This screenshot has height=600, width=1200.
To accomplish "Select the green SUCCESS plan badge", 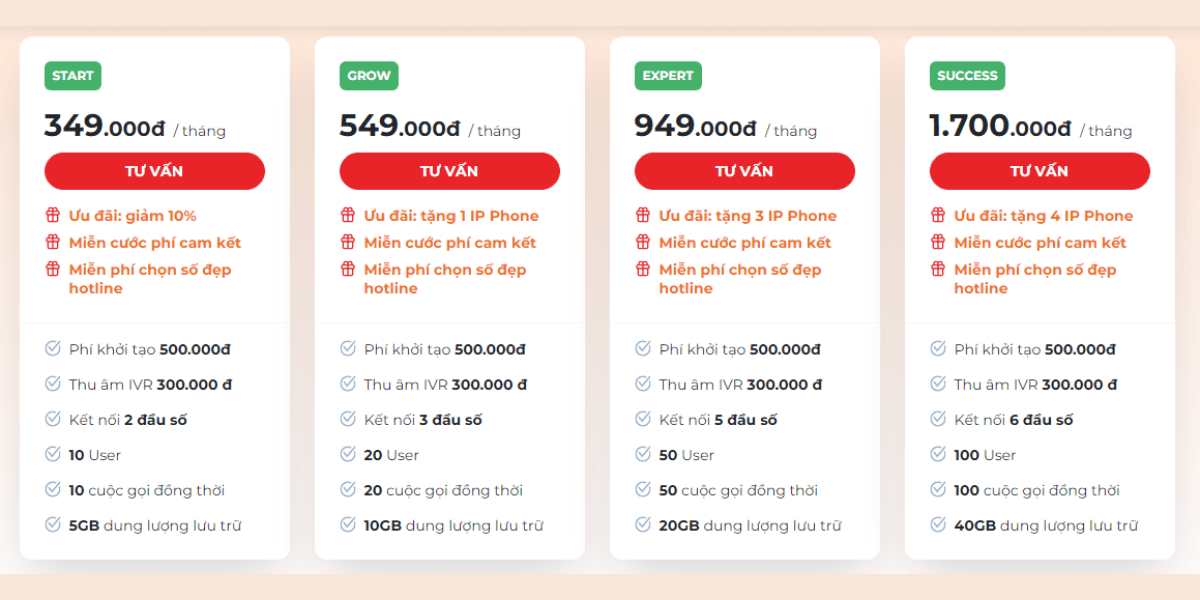I will pyautogui.click(x=967, y=76).
